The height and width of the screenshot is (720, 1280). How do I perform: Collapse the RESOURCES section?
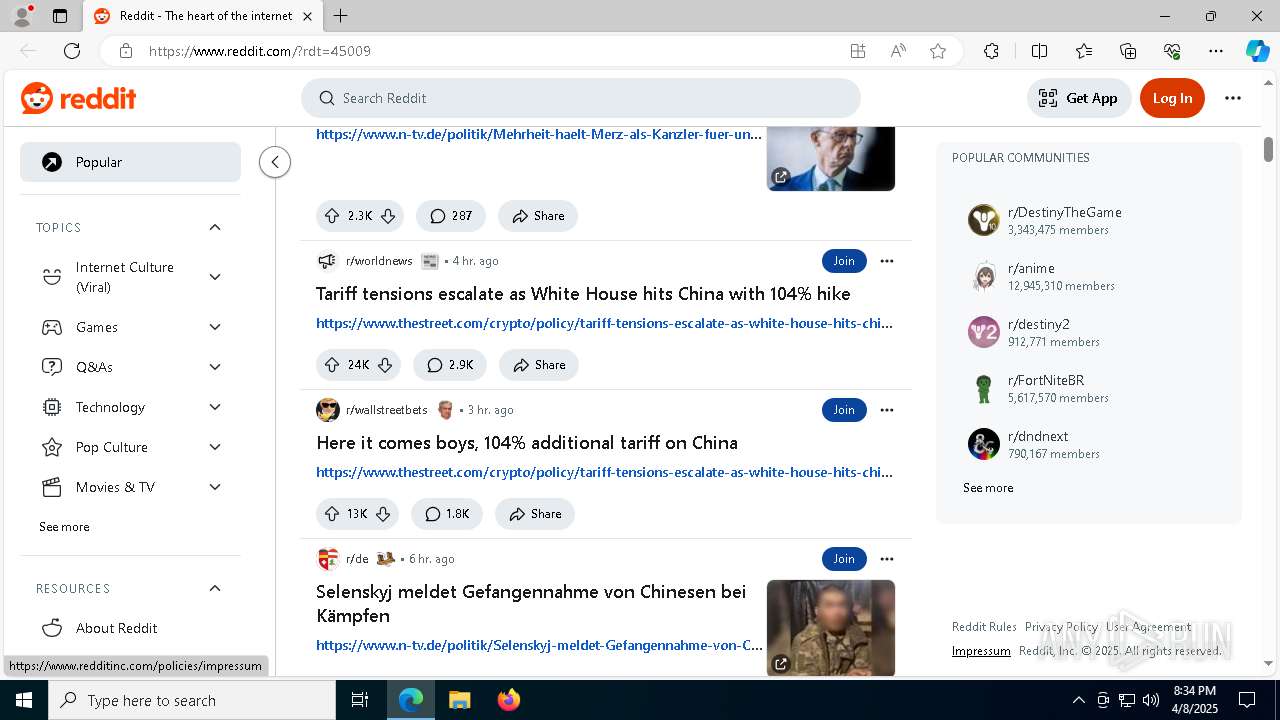click(x=215, y=589)
